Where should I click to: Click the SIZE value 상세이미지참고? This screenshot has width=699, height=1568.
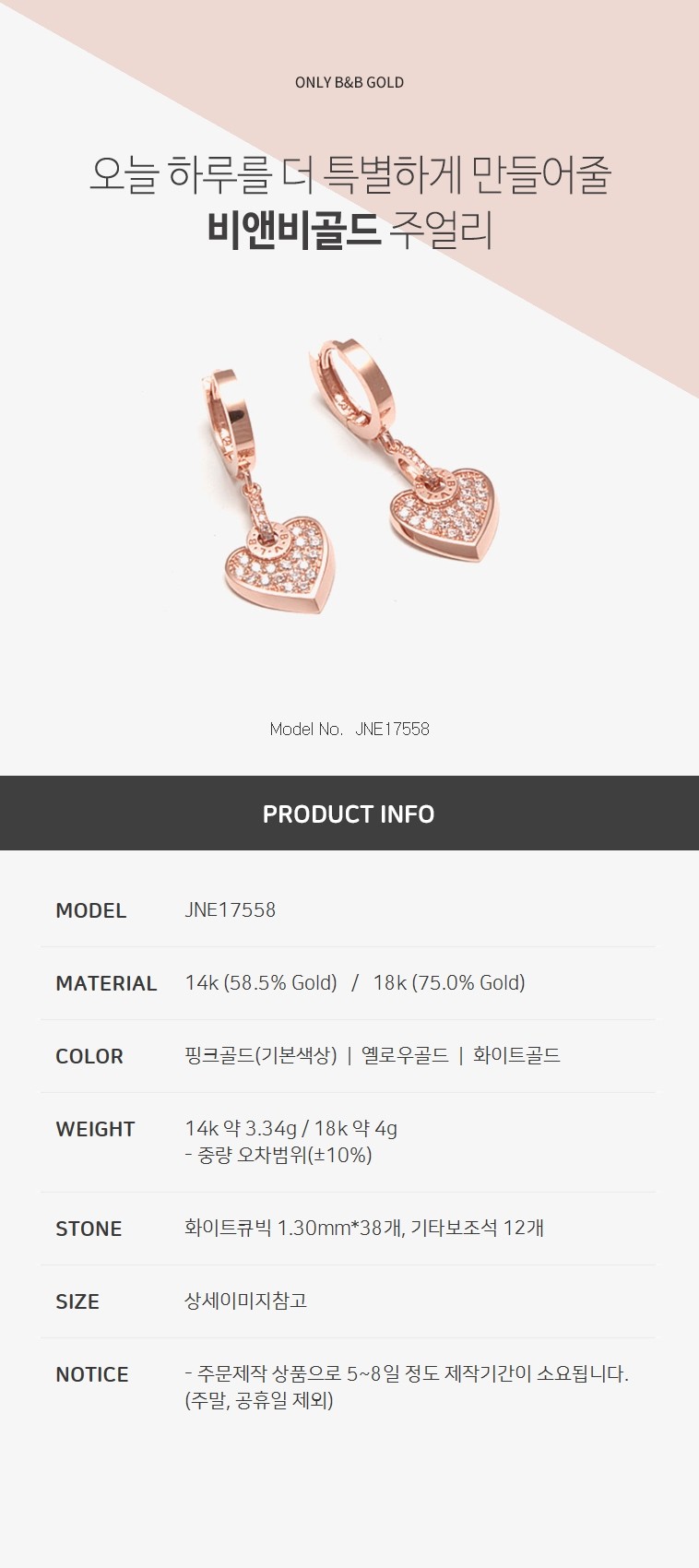245,1301
